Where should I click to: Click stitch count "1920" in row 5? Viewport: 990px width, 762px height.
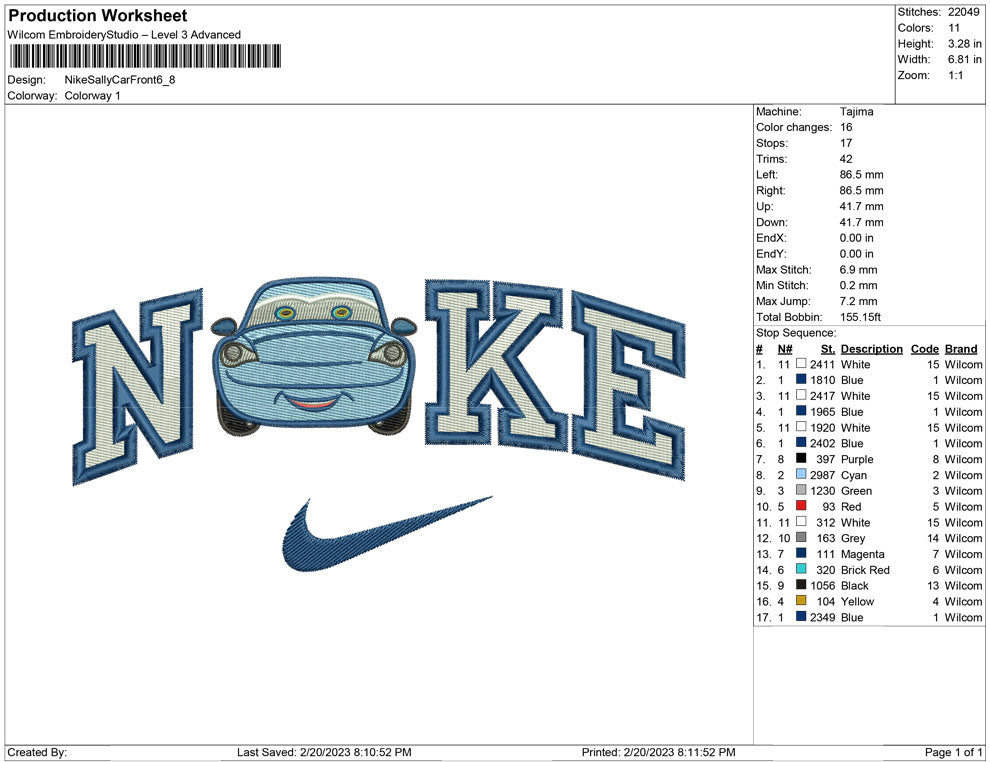pos(823,427)
